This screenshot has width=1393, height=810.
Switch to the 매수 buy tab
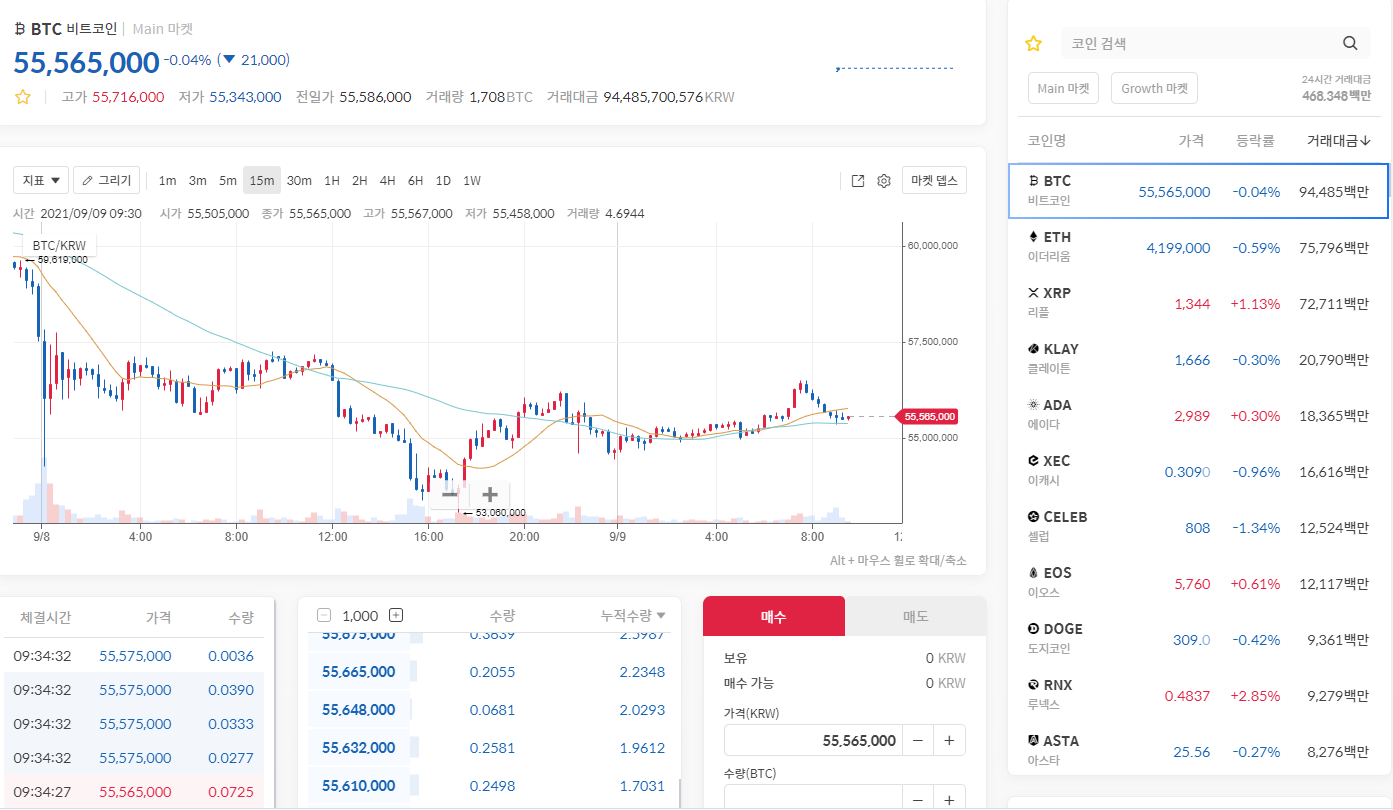pyautogui.click(x=774, y=616)
